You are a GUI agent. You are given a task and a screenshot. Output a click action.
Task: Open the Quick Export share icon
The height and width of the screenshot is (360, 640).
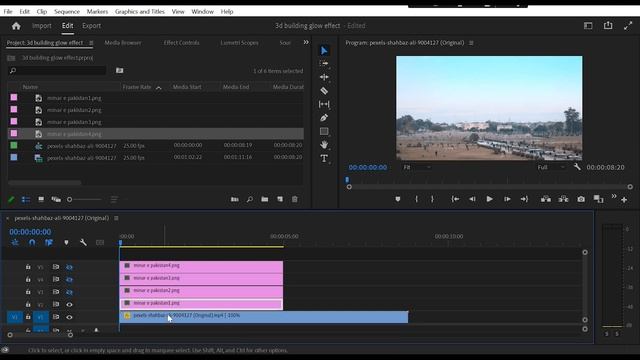pyautogui.click(x=608, y=25)
